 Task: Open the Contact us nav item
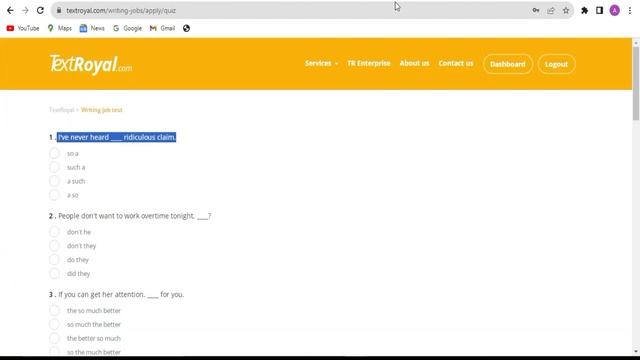[x=456, y=63]
